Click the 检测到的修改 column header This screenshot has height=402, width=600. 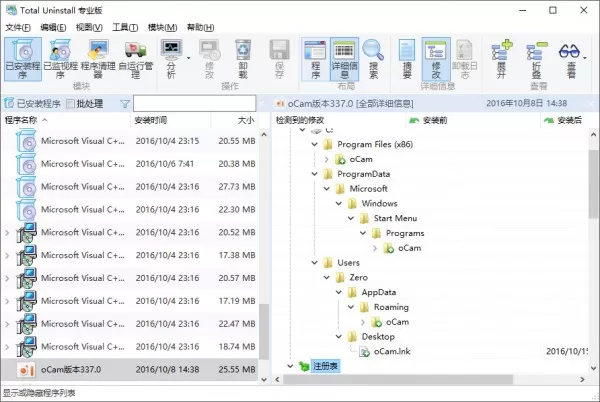pyautogui.click(x=339, y=120)
